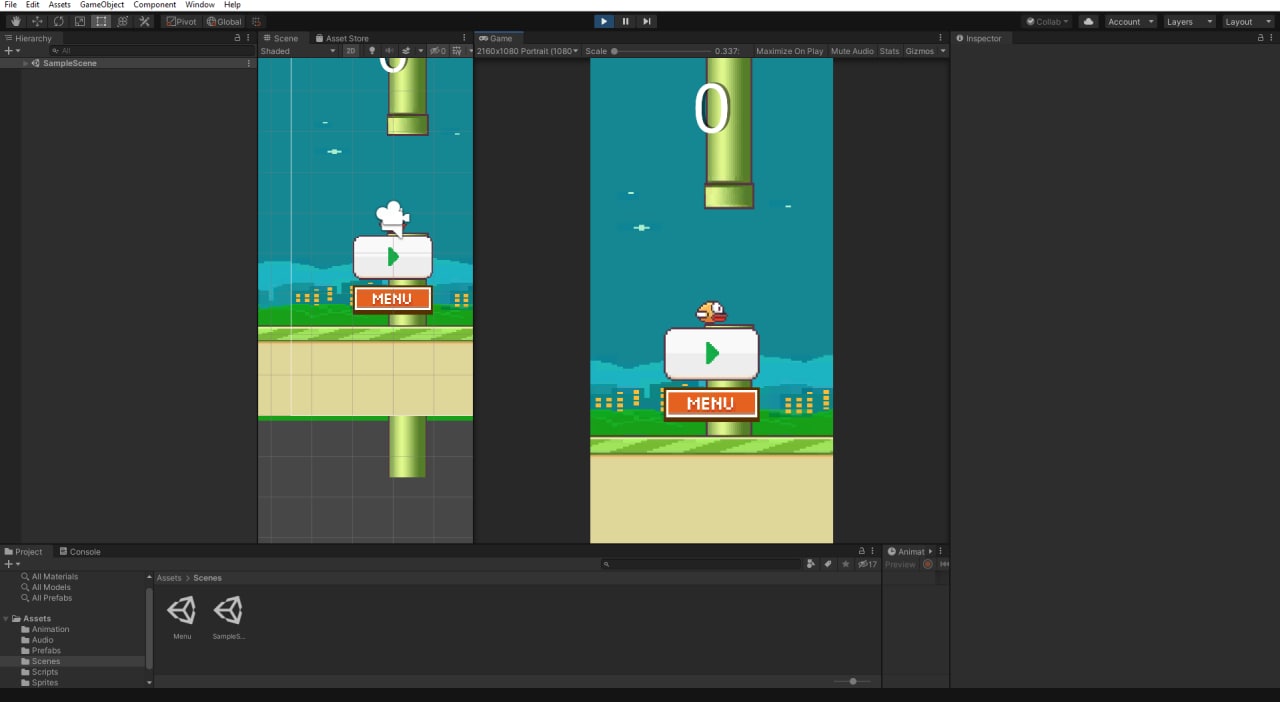
Task: Click the Play button
Action: (604, 21)
